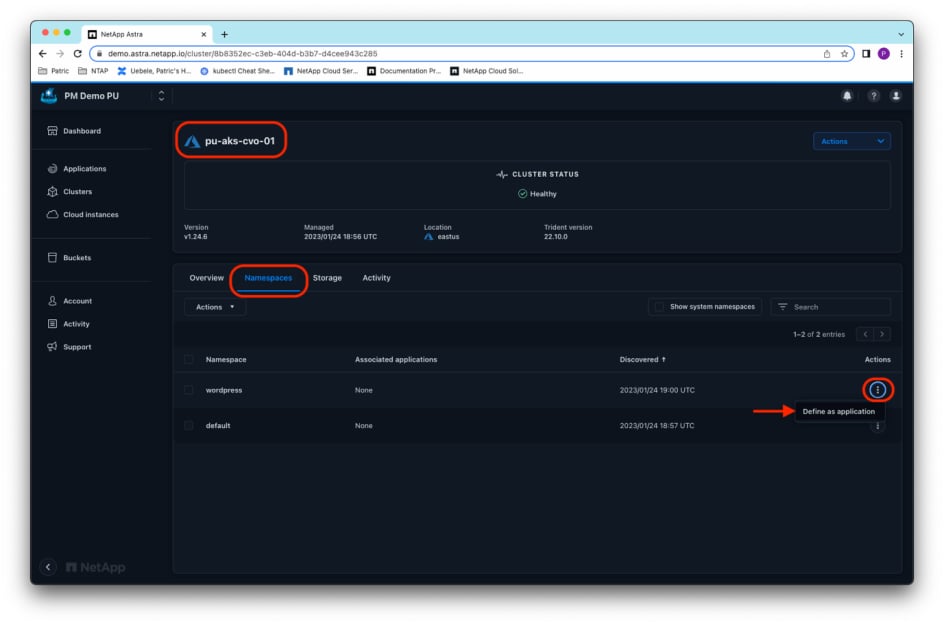Expand the browser tab search chevron
Image resolution: width=944 pixels, height=625 pixels.
901,34
